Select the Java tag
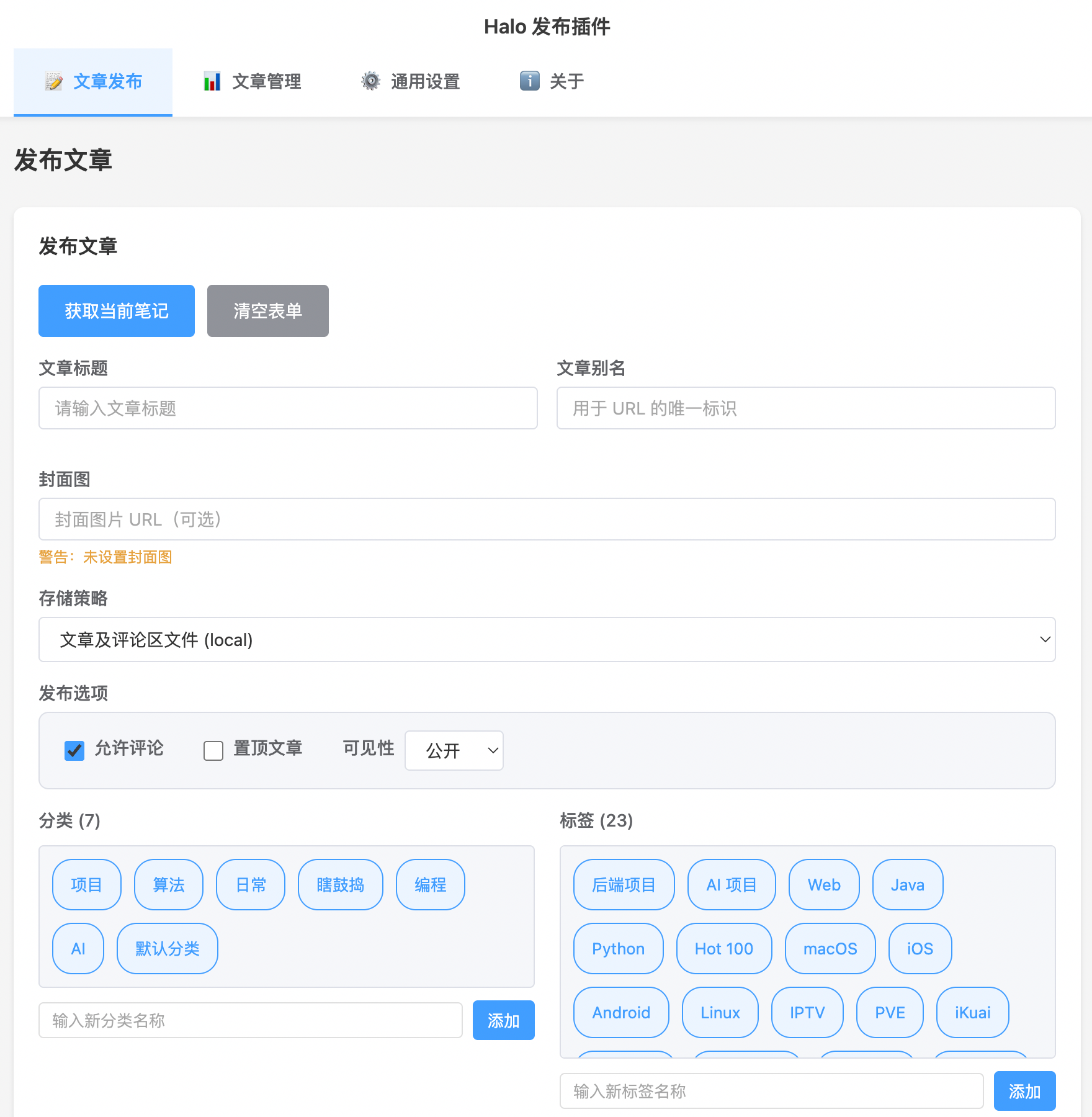Viewport: 1092px width, 1117px height. pos(908,885)
